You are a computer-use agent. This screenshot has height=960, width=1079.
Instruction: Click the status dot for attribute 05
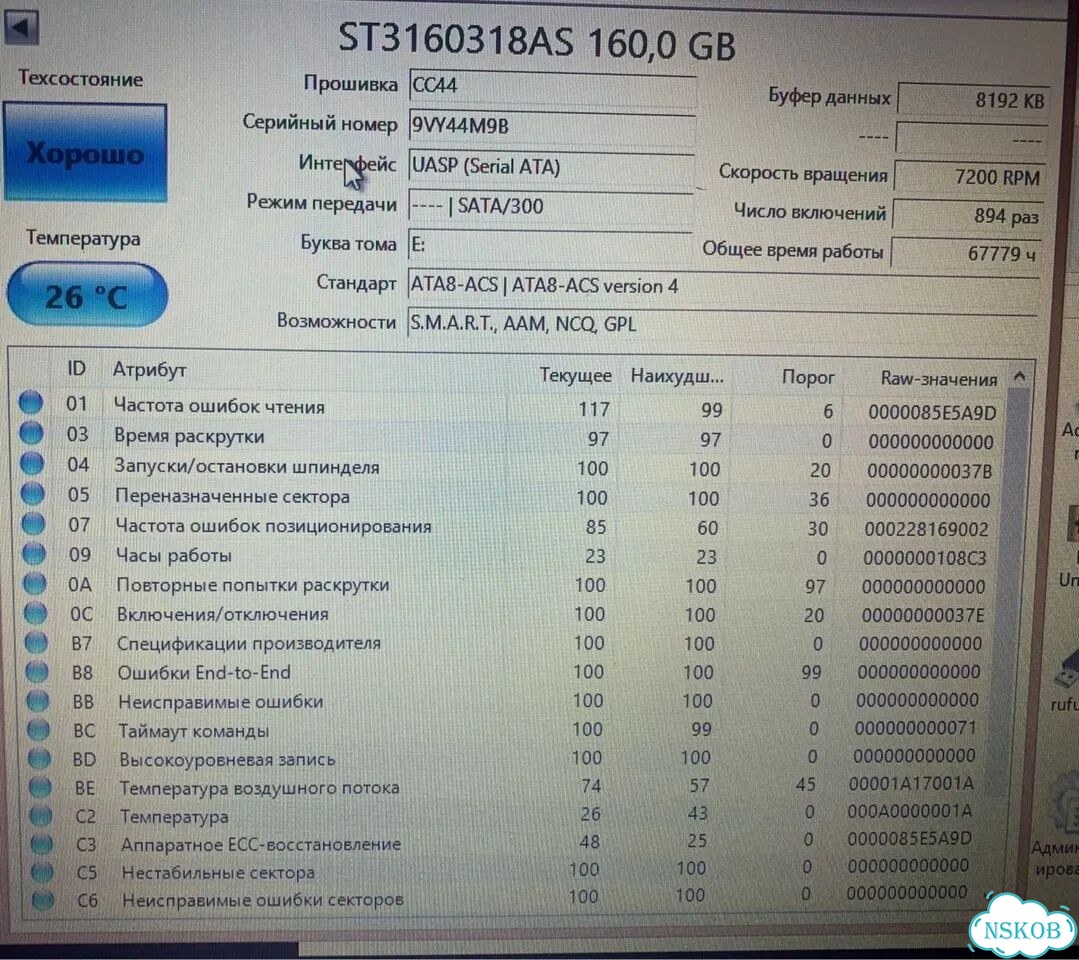pyautogui.click(x=33, y=493)
